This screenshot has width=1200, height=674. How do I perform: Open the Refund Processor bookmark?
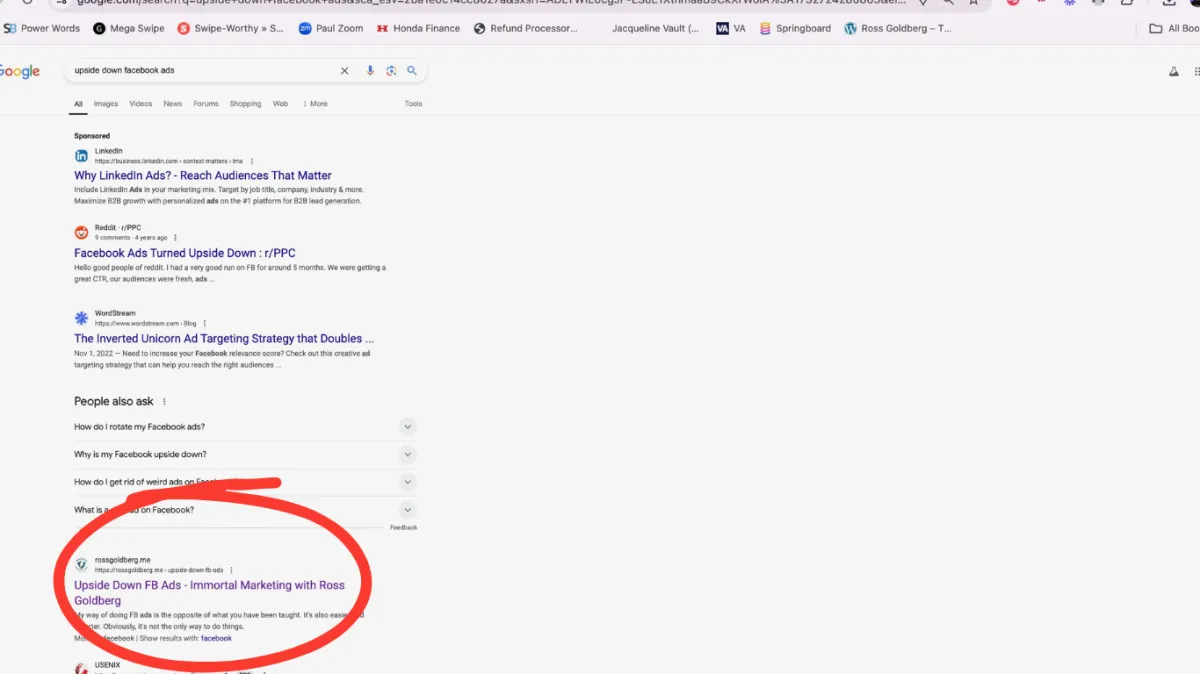(x=526, y=29)
